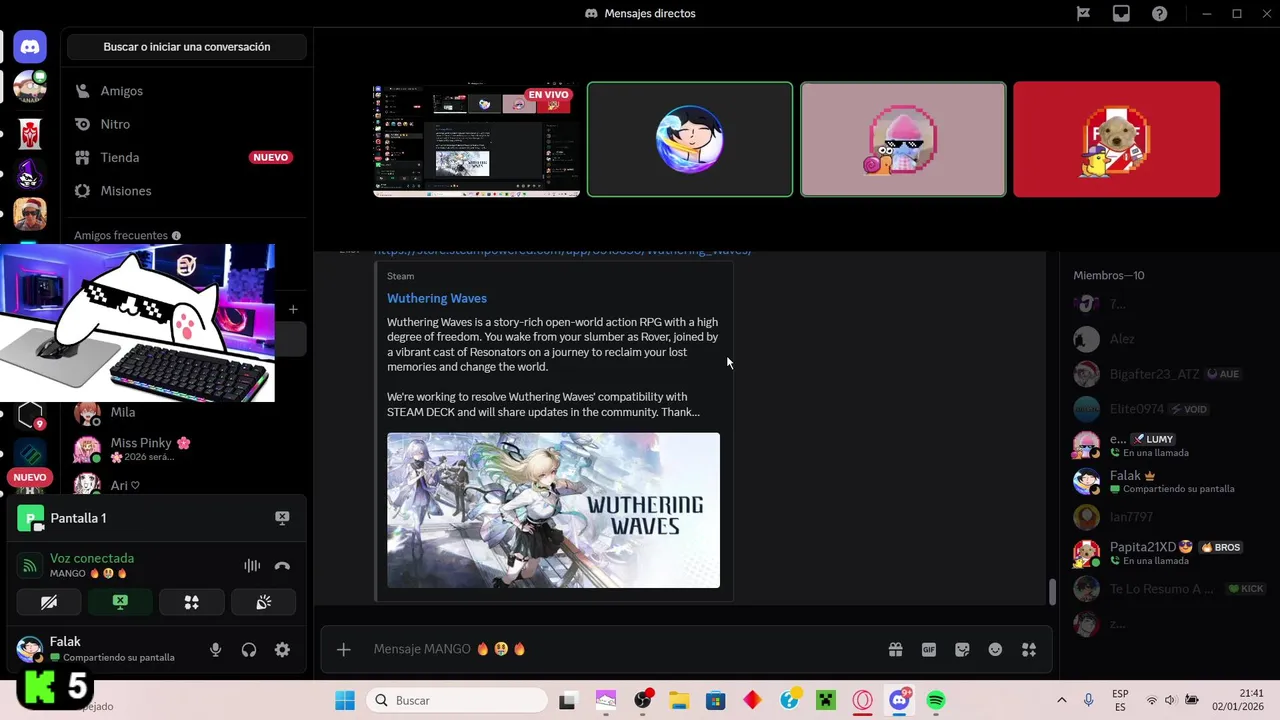Open activities button in voice panel
1280x720 pixels.
coord(192,602)
